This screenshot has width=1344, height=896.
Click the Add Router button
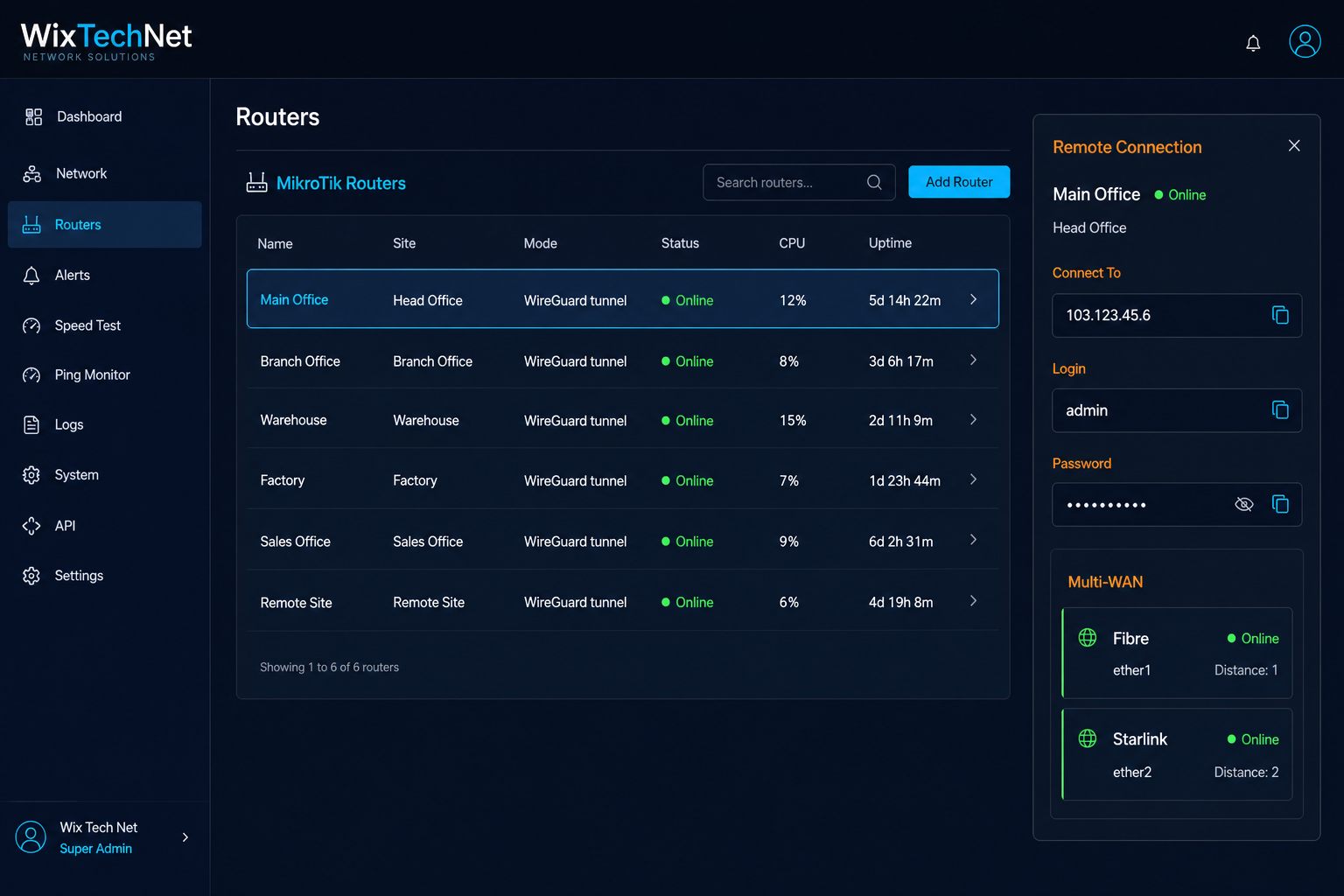[x=959, y=182]
